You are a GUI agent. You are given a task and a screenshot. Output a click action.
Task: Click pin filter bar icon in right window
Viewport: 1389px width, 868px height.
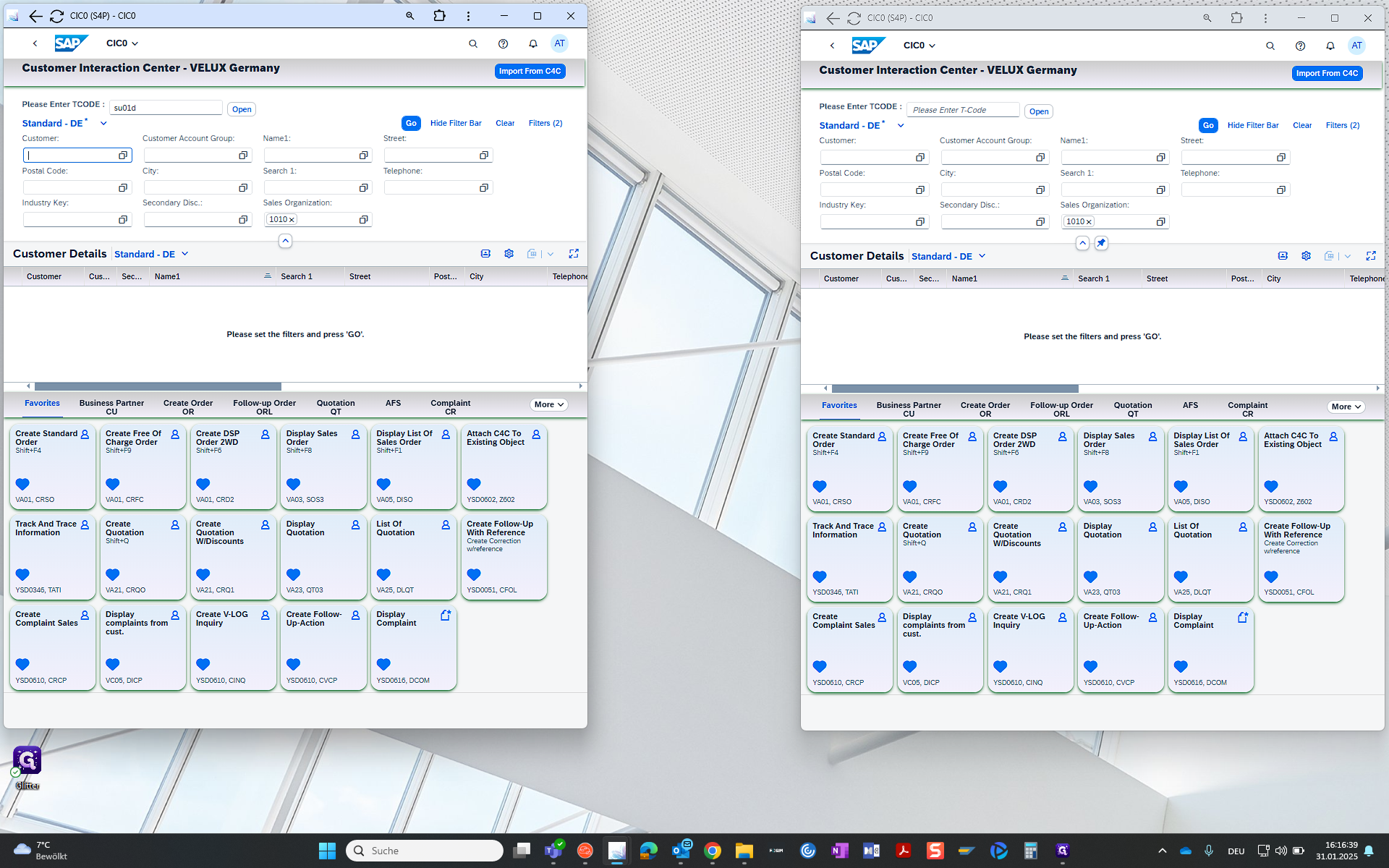(x=1101, y=243)
